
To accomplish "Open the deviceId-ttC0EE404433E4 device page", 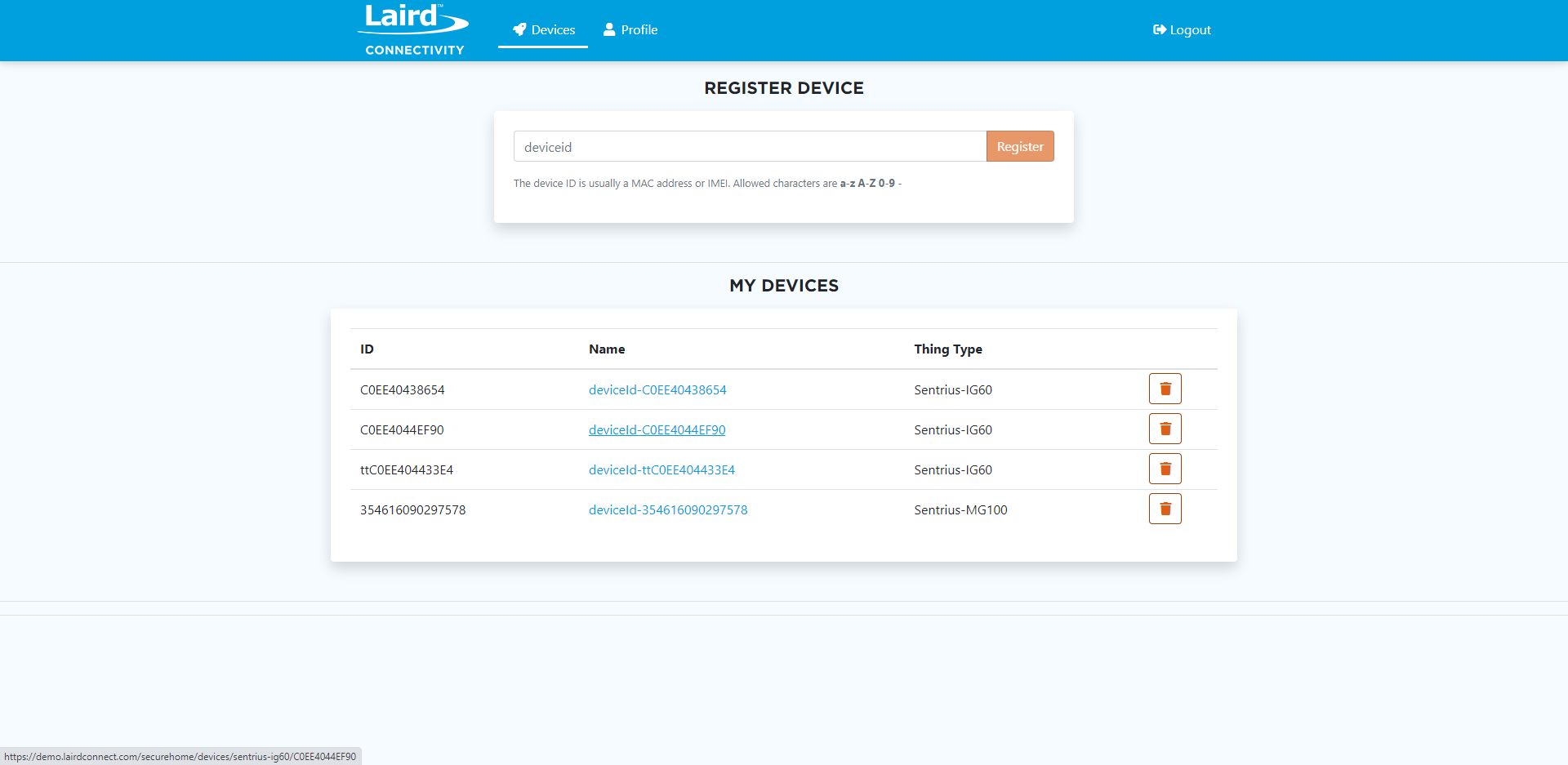I will click(x=661, y=470).
